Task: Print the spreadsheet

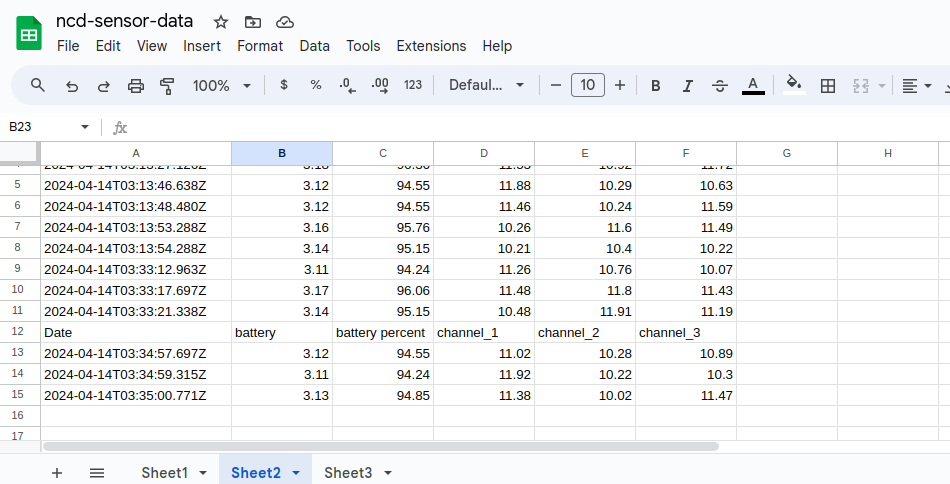Action: click(136, 86)
